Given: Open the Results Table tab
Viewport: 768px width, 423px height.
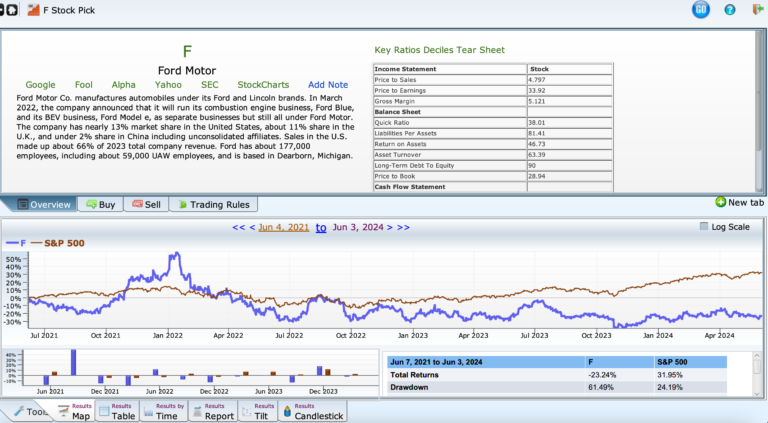Looking at the screenshot, I should [117, 411].
